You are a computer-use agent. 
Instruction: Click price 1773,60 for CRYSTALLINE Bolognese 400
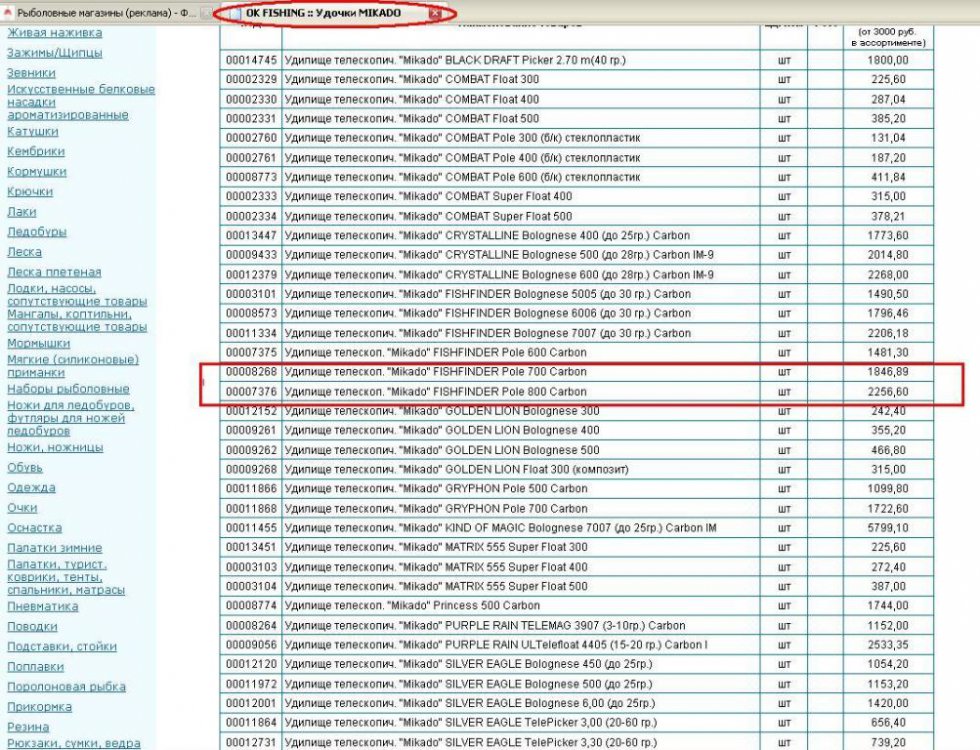(888, 236)
